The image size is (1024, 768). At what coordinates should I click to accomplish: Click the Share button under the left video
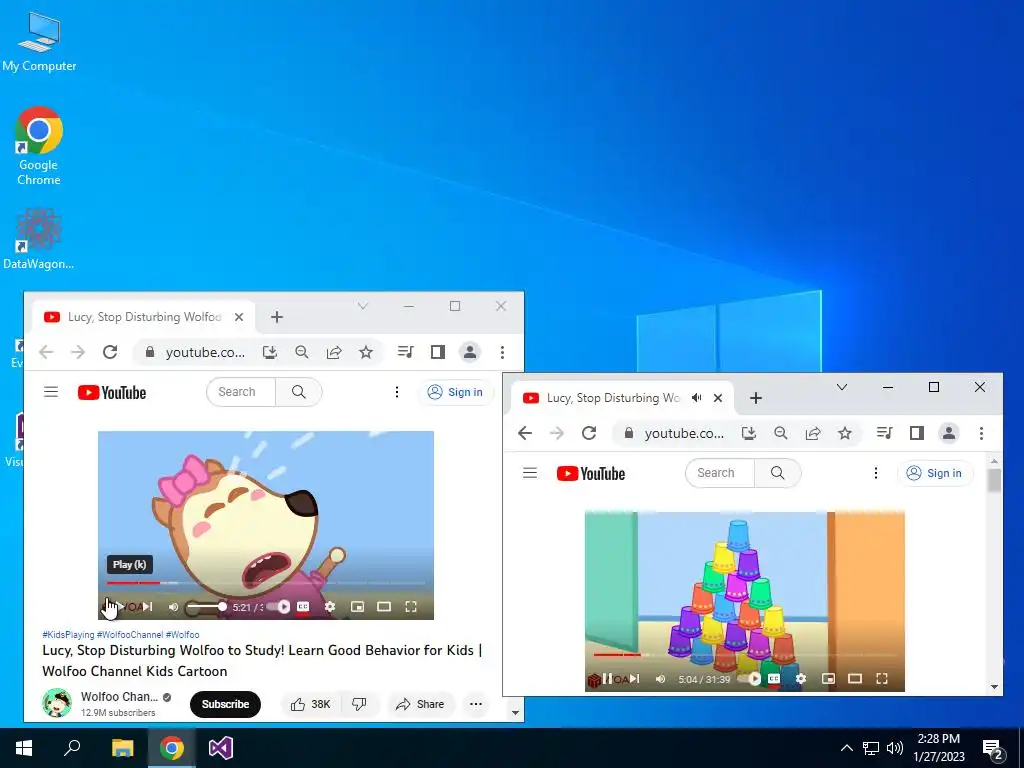point(420,704)
